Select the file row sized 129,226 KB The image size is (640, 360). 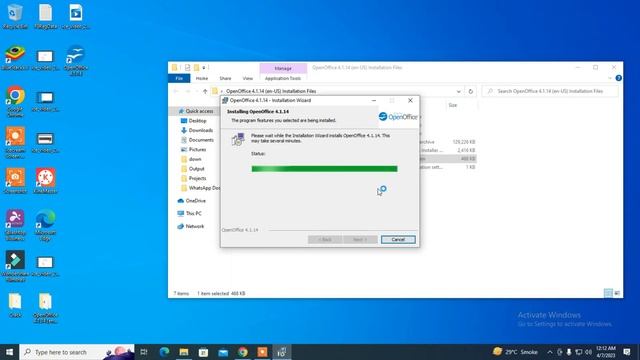tap(448, 142)
